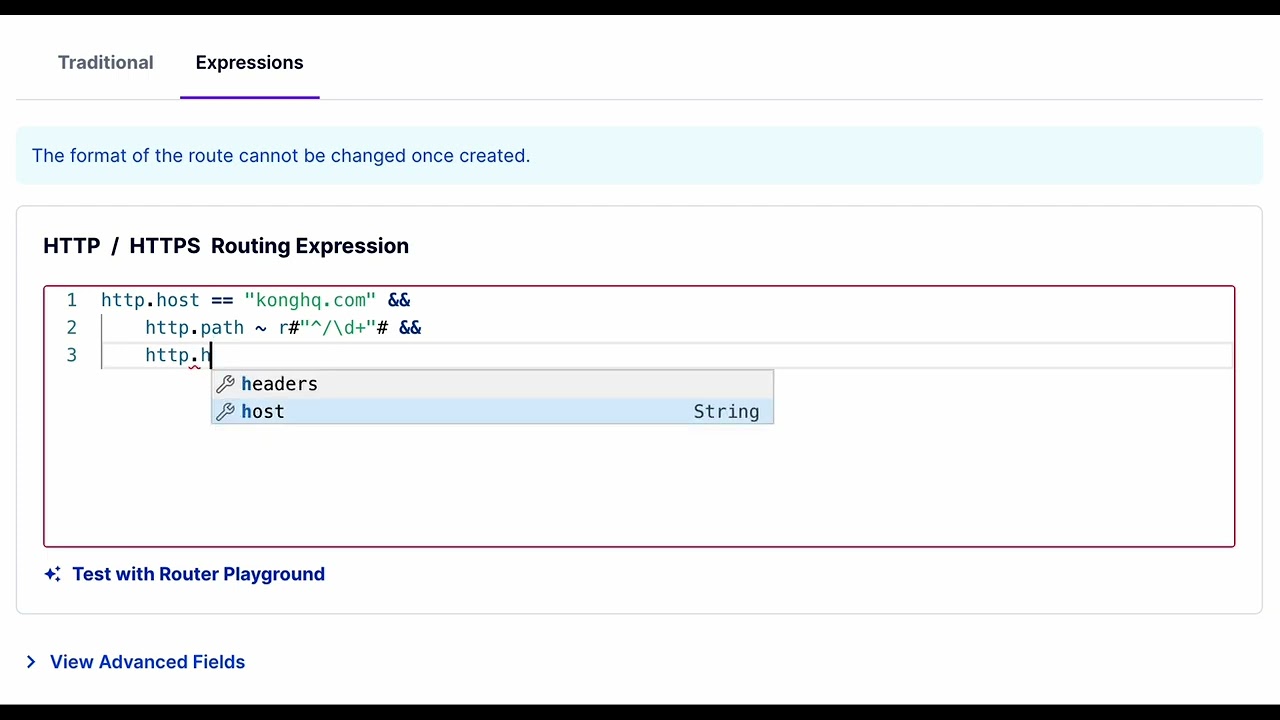Click line number 2 in editor gutter
The image size is (1280, 720).
point(71,328)
